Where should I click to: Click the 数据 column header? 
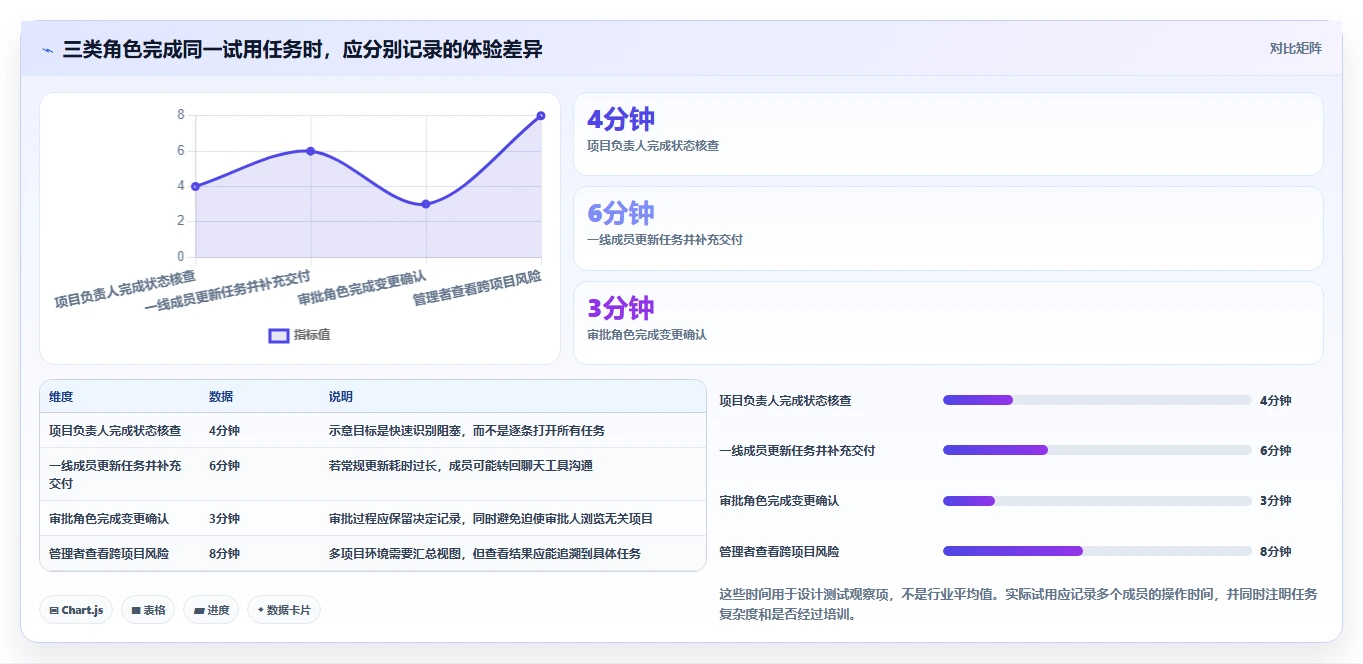click(221, 397)
